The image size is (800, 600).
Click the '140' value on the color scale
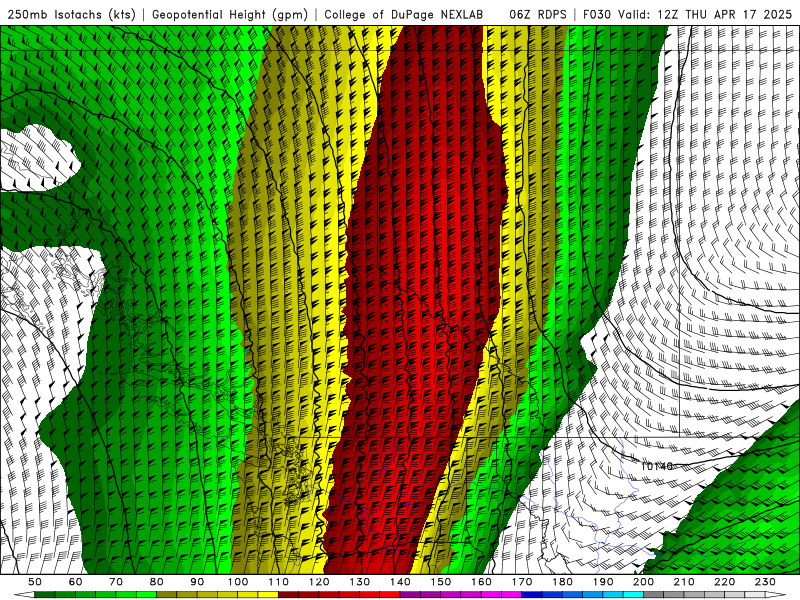tap(400, 582)
